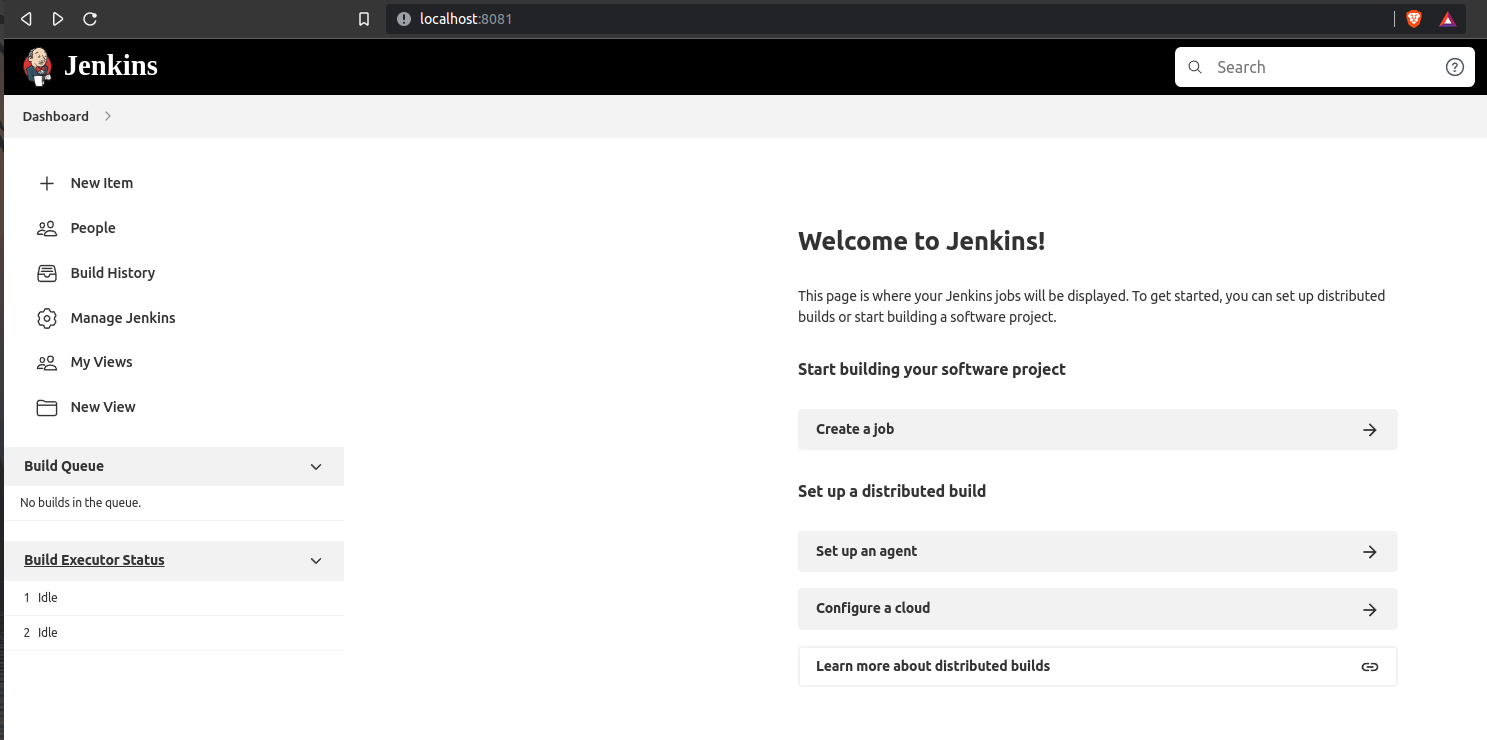Click chain link icon on Learn more row
1487x740 pixels.
[1370, 667]
